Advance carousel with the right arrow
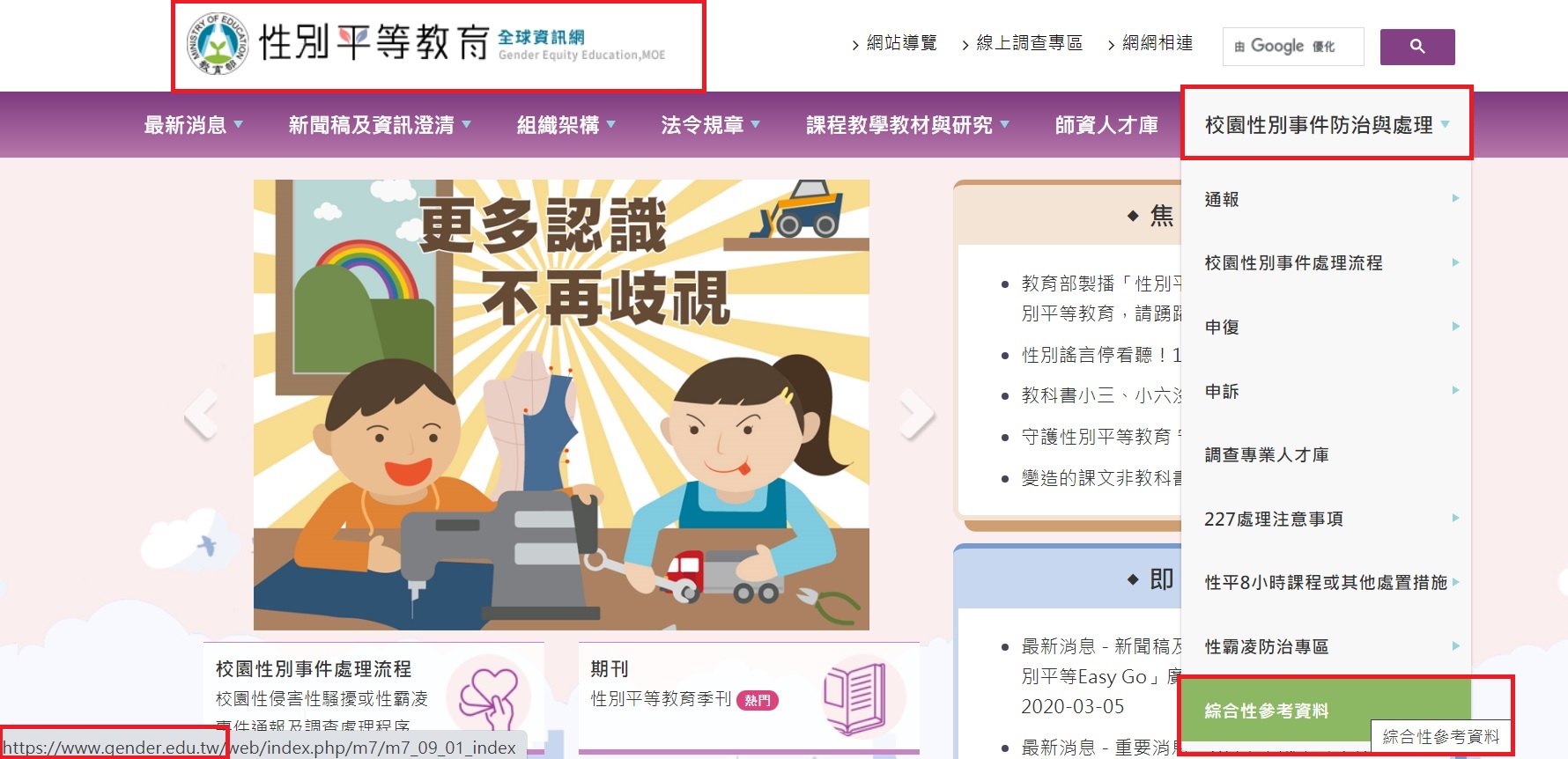This screenshot has height=759, width=1568. coord(916,413)
